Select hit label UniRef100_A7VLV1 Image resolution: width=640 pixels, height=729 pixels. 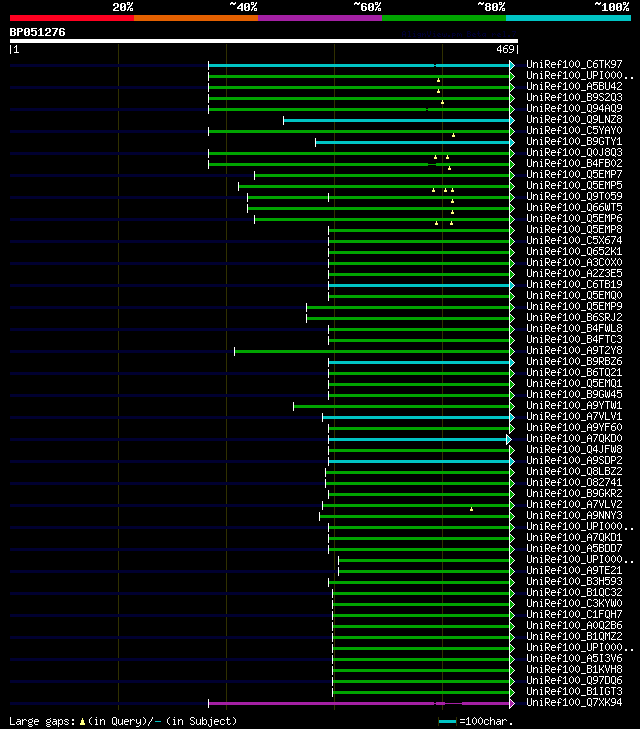(x=574, y=416)
